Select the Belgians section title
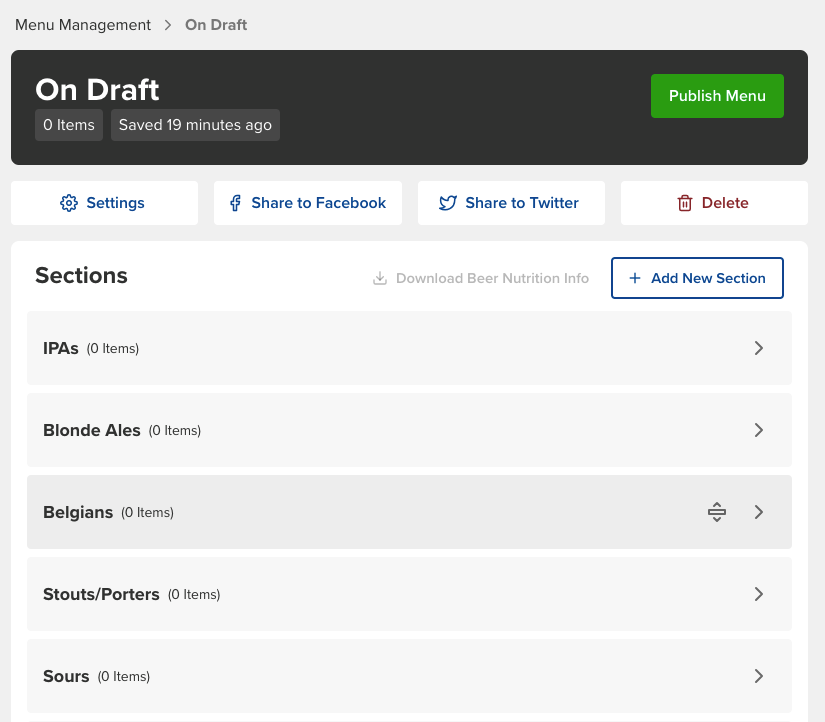This screenshot has height=722, width=825. 78,513
